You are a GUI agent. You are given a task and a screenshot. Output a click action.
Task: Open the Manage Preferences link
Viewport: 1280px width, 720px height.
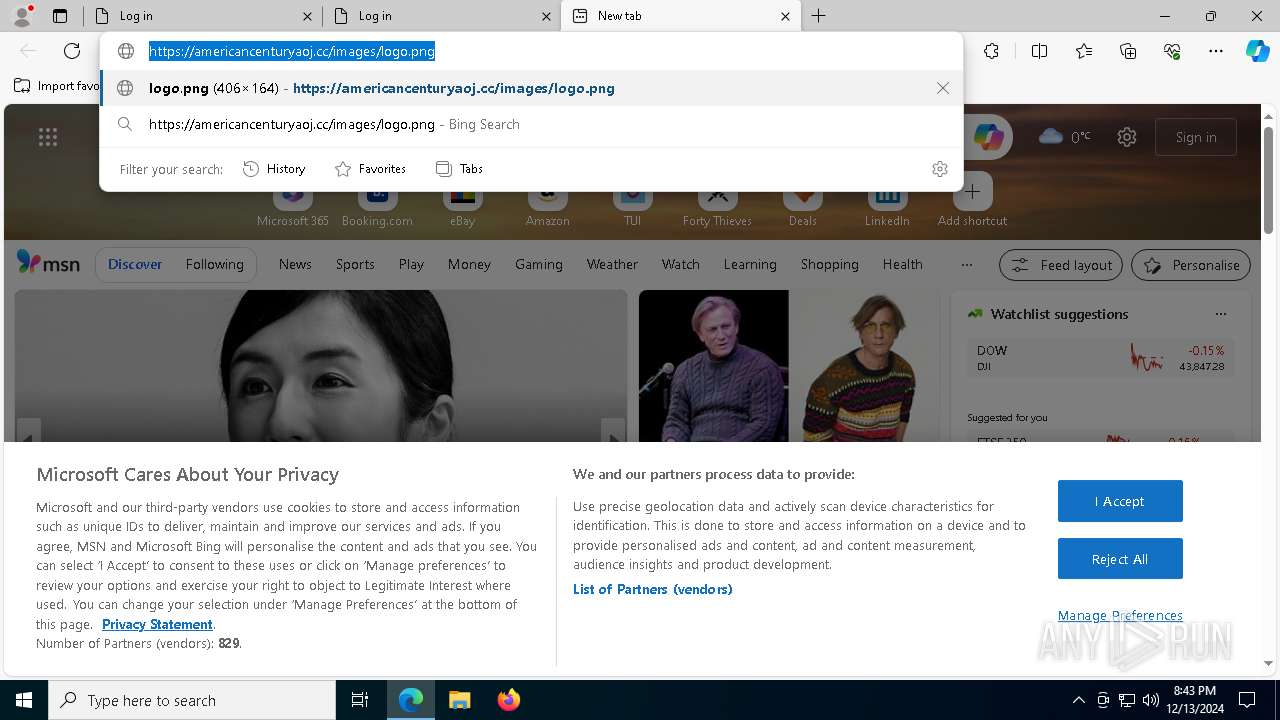(1120, 615)
